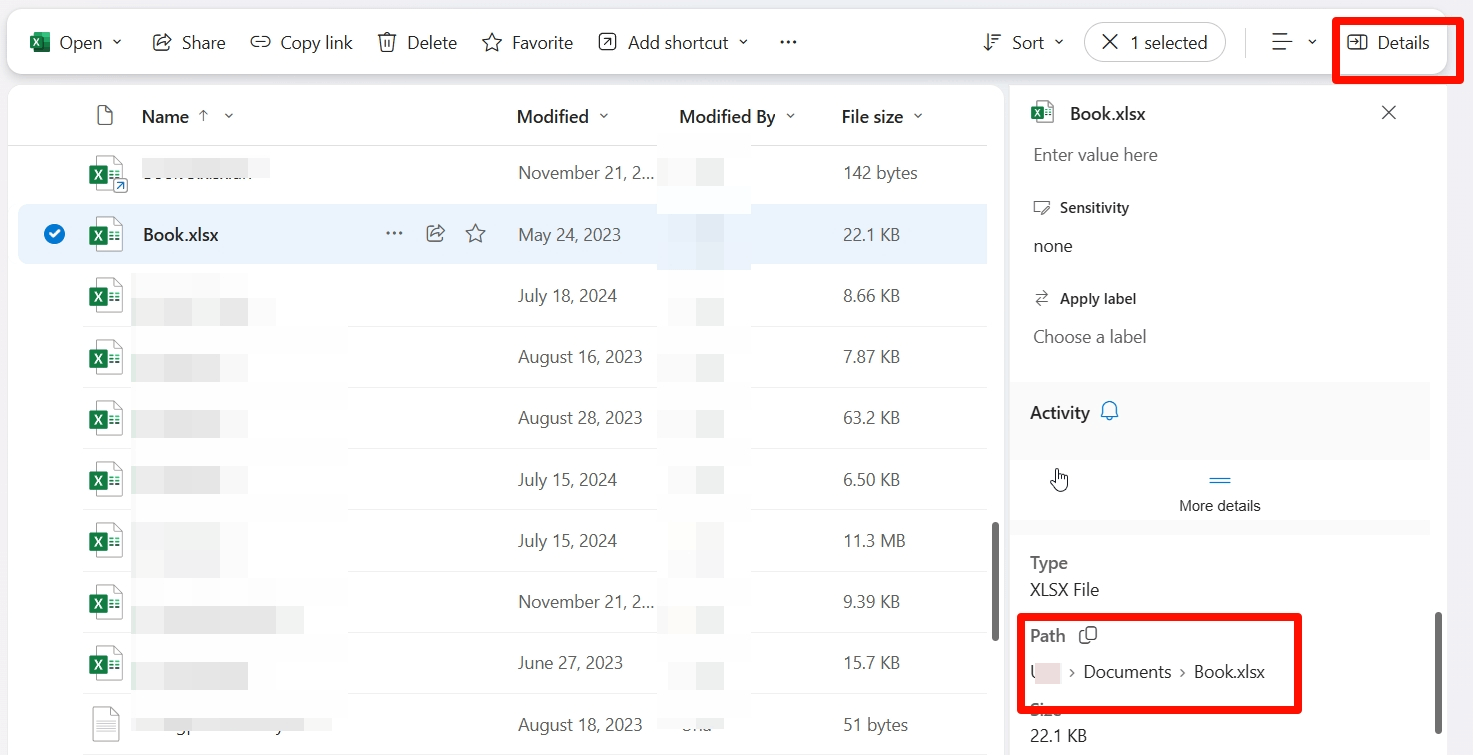Click the Excel icon in the 11.3 MB row
1473x755 pixels.
coord(106,541)
